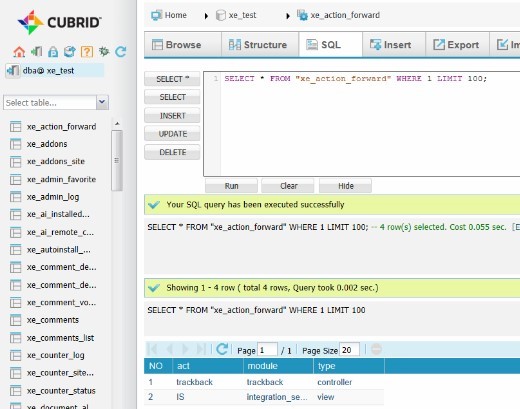Screen dimensions: 520x409
Task: Click Home in the breadcrumb
Action: click(x=169, y=15)
